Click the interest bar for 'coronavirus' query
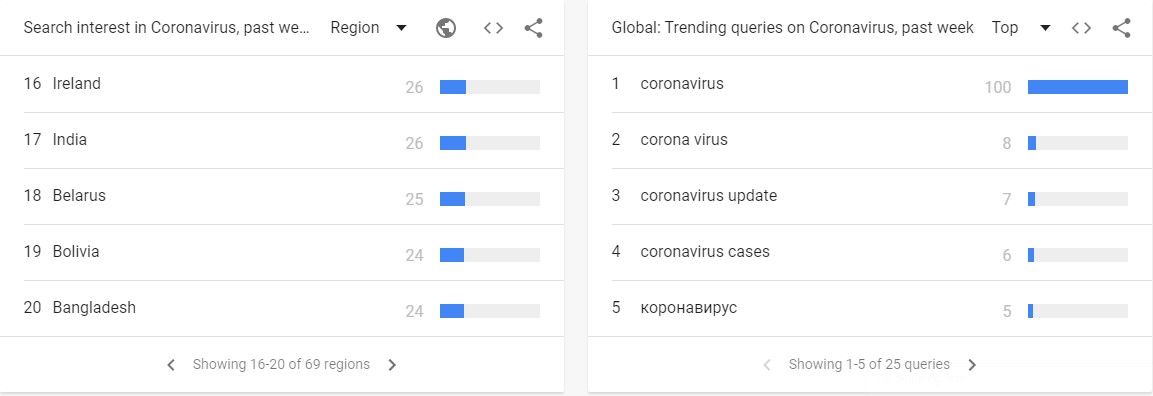Image resolution: width=1153 pixels, height=396 pixels. 1077,87
